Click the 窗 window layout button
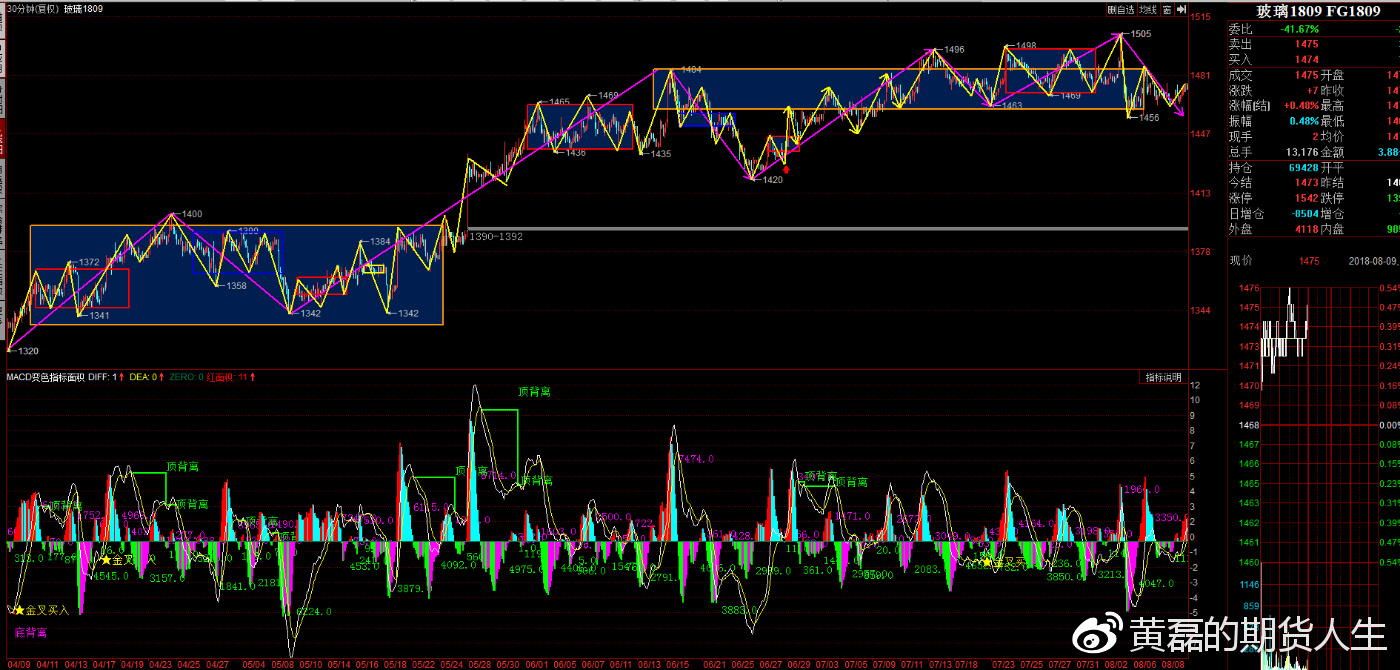The width and height of the screenshot is (1400, 670). [x=1167, y=9]
